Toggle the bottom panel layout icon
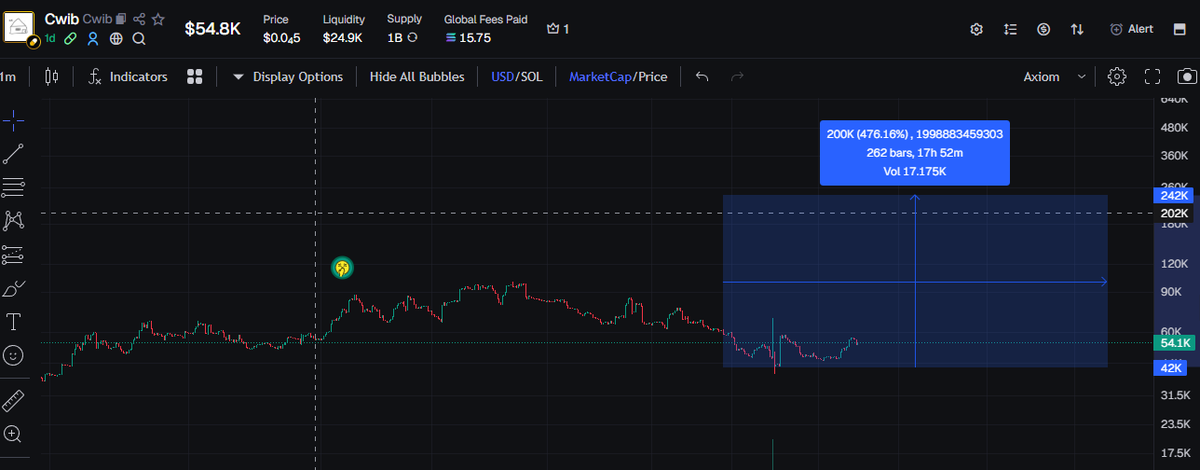Viewport: 1200px width, 470px height. pos(1179,29)
